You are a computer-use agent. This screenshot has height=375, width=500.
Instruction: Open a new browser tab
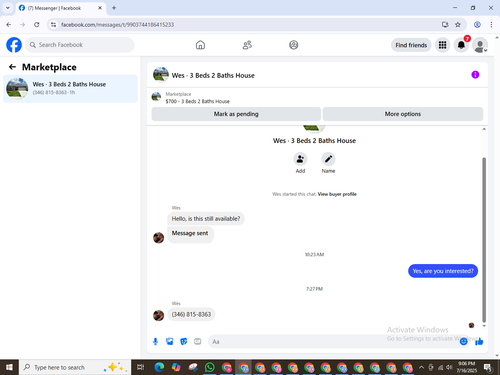point(114,8)
